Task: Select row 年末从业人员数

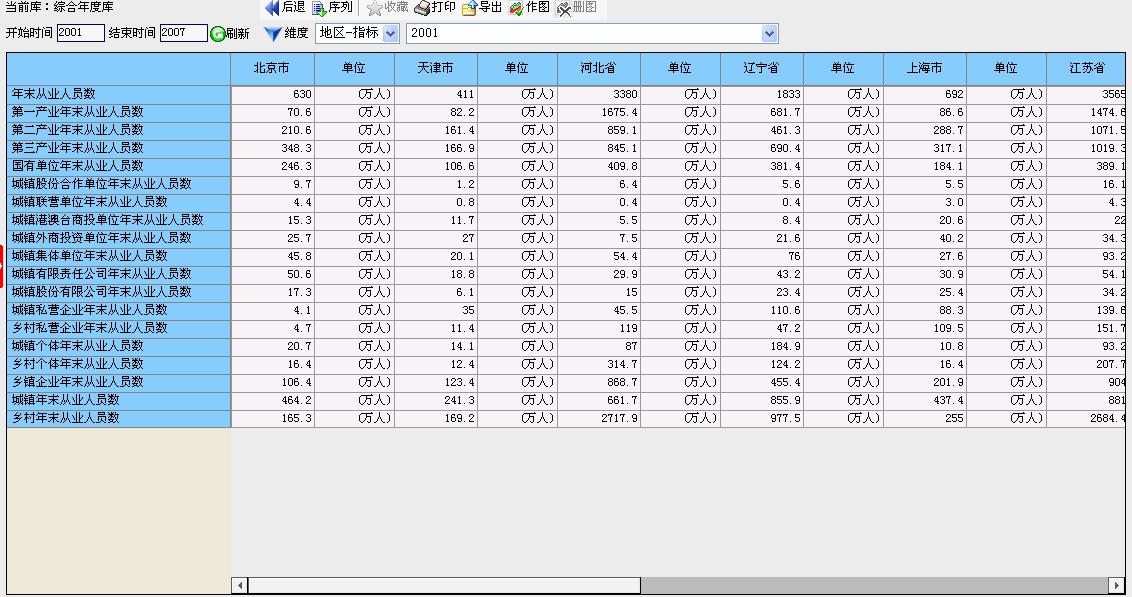Action: point(118,95)
